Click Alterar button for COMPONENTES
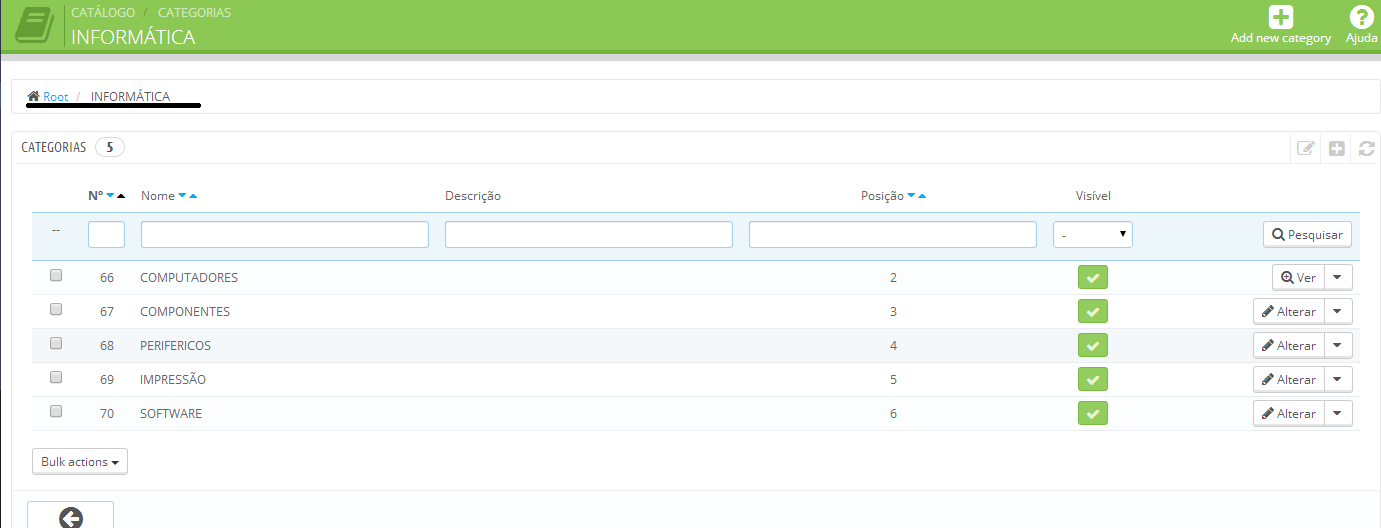The image size is (1381, 528). 1289,312
